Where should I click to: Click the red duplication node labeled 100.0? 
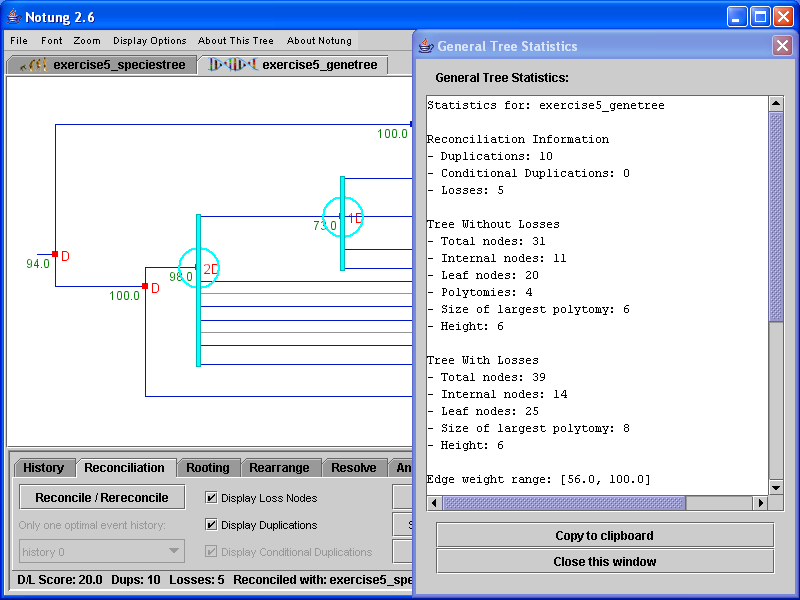[x=146, y=287]
